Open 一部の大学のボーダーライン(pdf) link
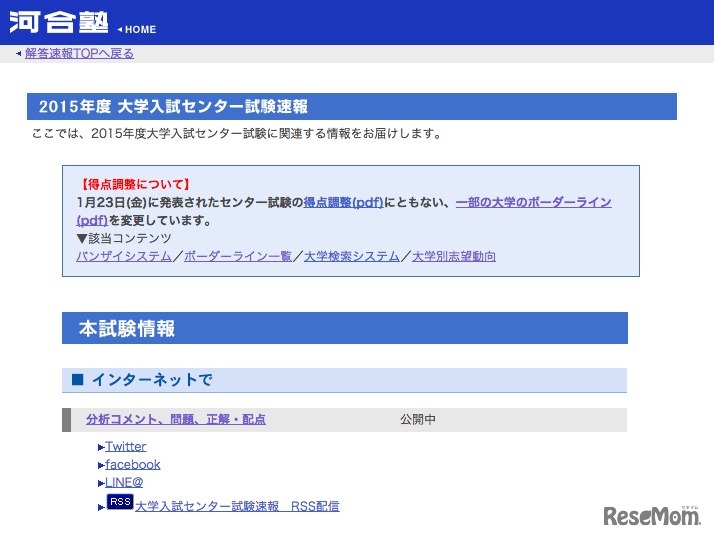 point(533,202)
